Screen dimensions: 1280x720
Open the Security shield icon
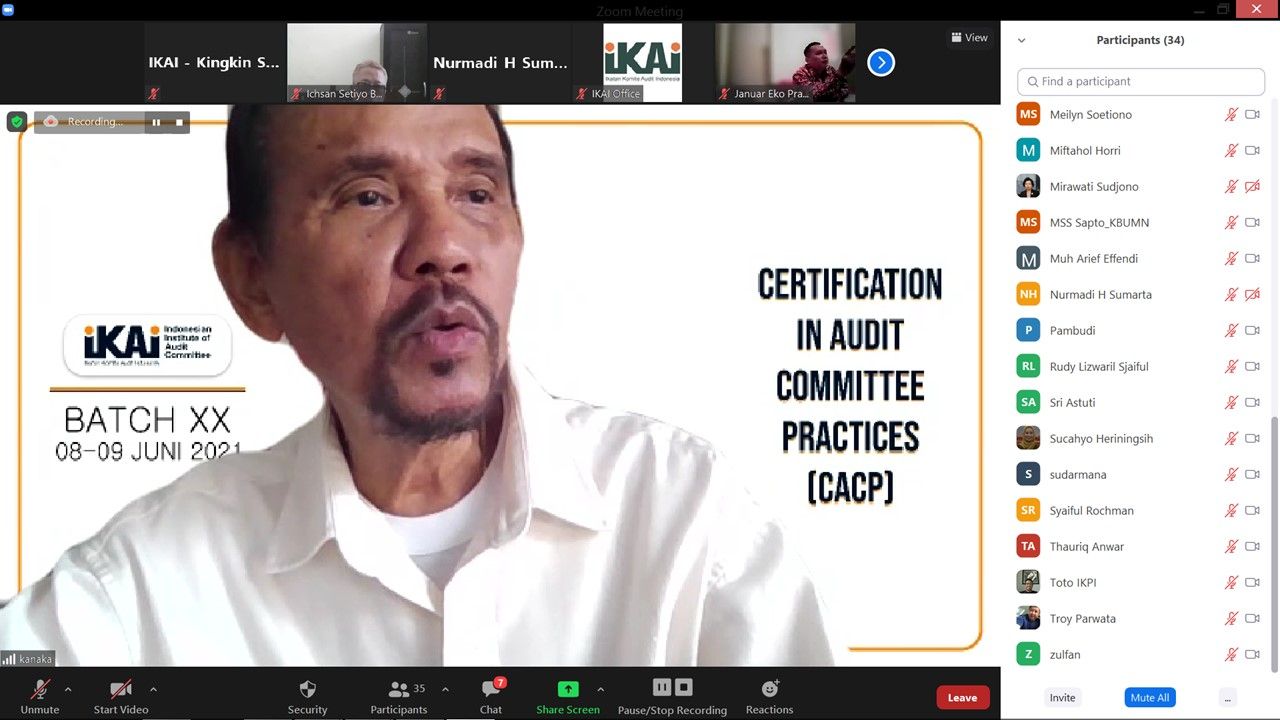(x=308, y=689)
